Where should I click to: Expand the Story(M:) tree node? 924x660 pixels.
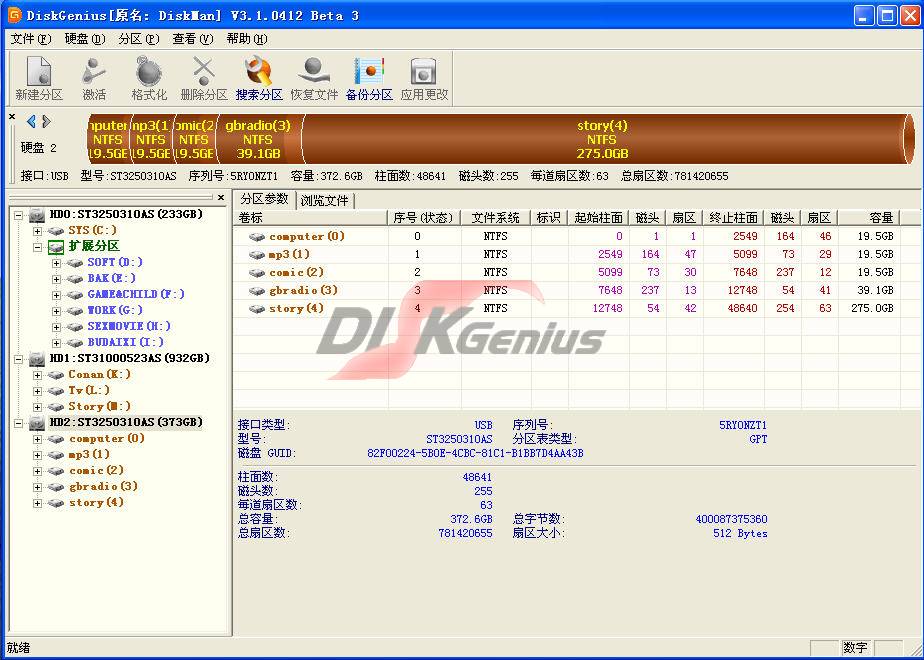(37, 407)
